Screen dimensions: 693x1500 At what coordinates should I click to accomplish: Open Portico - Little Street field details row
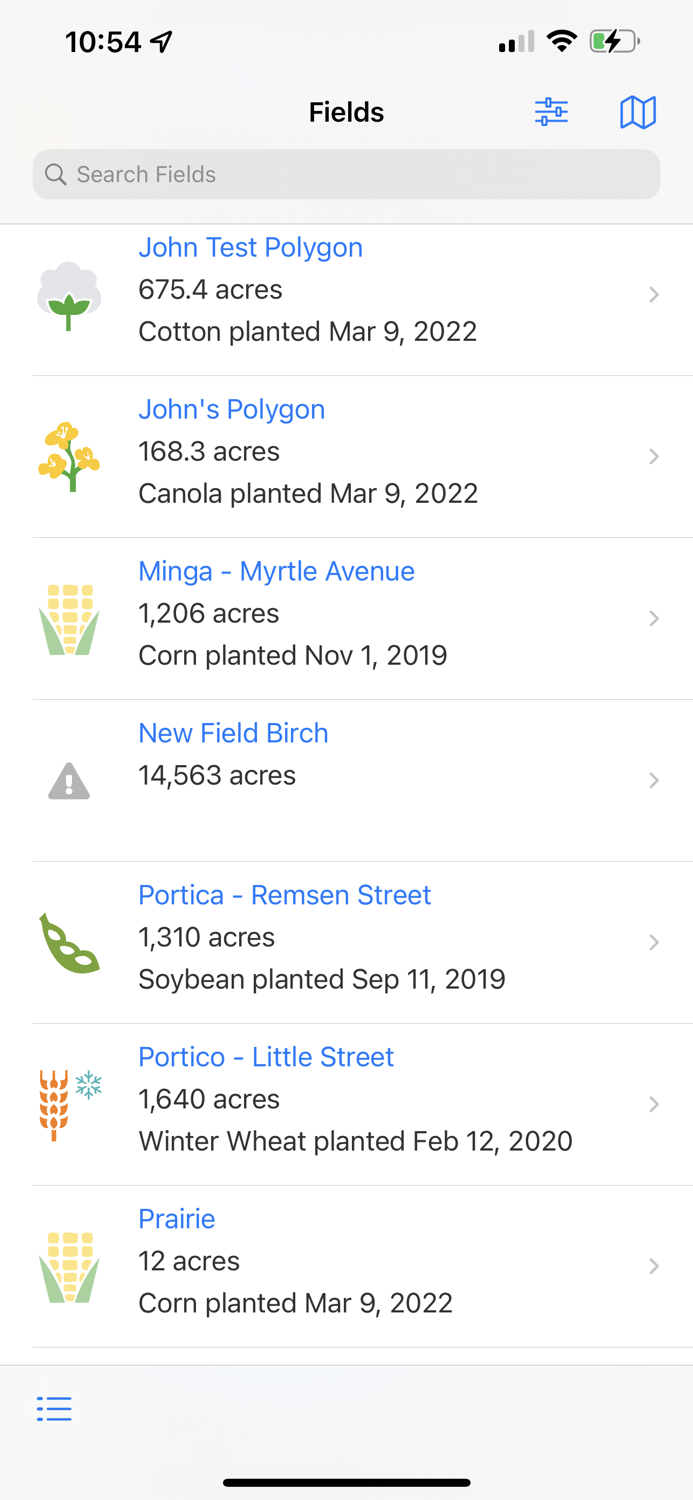(x=266, y=1057)
